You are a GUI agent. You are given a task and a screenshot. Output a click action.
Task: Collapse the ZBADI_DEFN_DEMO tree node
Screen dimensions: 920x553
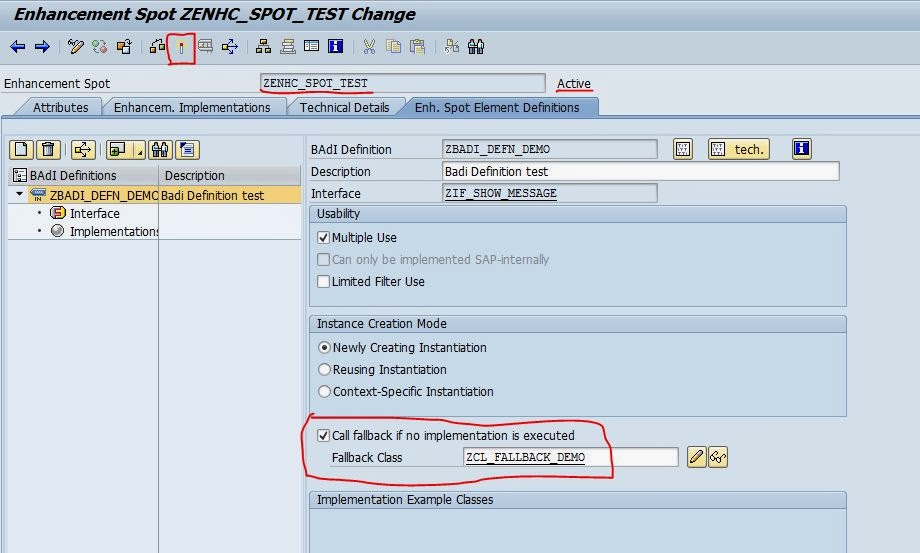point(19,194)
